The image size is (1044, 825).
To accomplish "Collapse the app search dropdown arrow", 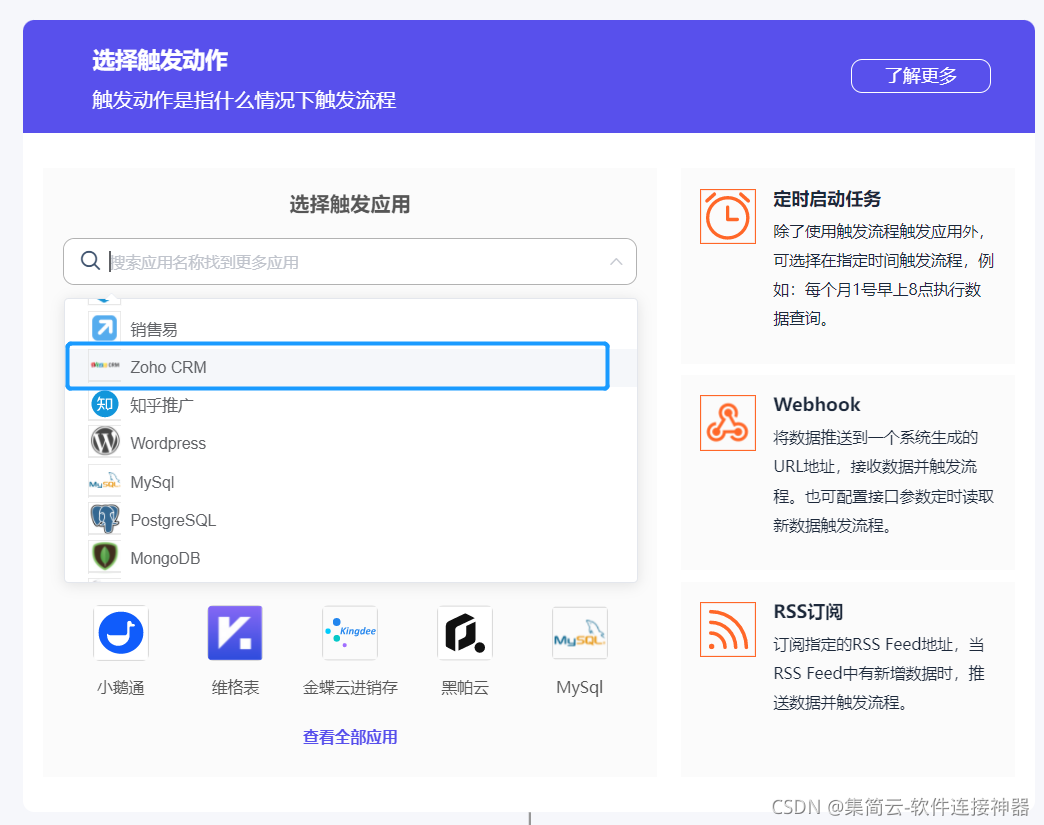I will (616, 262).
